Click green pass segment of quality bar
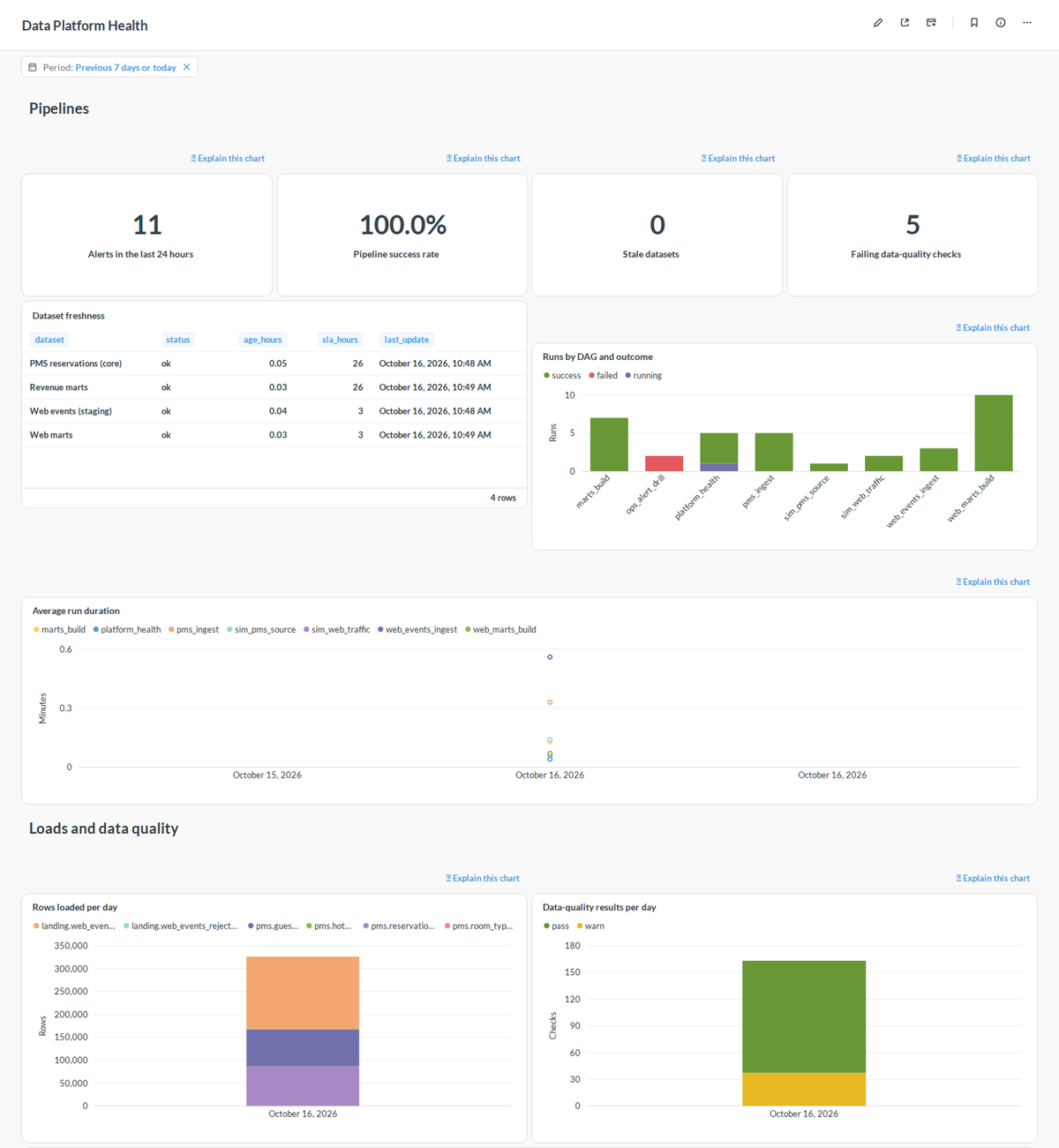The image size is (1059, 1148). pos(804,1017)
